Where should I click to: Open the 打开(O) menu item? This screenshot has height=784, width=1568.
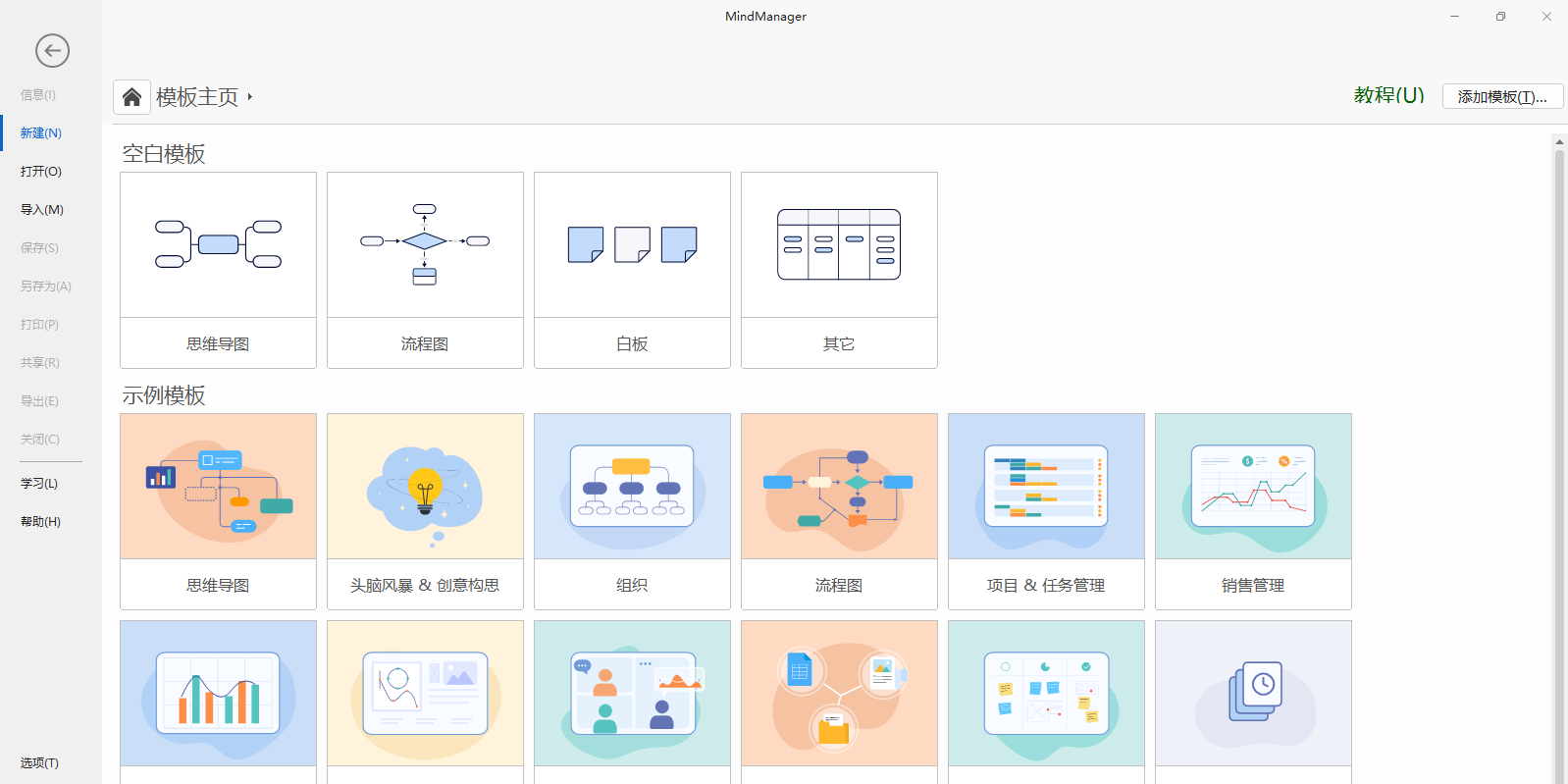click(41, 172)
